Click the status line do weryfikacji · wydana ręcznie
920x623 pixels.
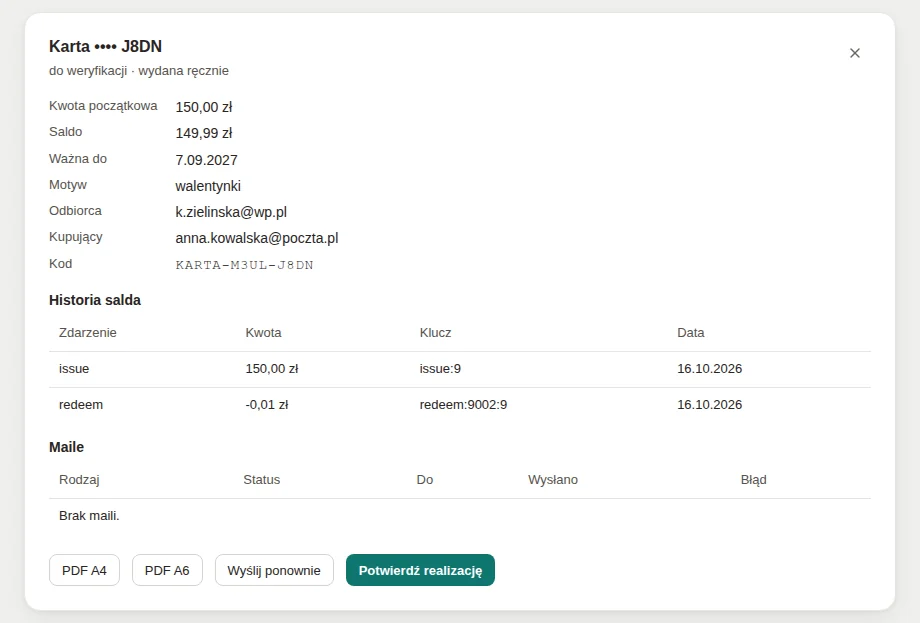tap(139, 71)
